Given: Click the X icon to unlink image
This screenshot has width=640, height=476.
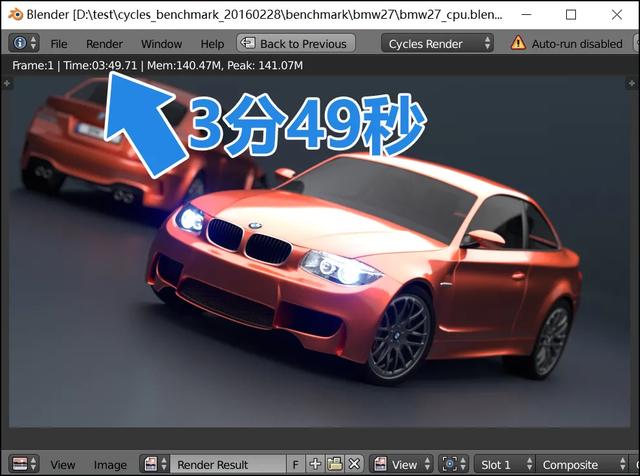Looking at the screenshot, I should [x=353, y=465].
